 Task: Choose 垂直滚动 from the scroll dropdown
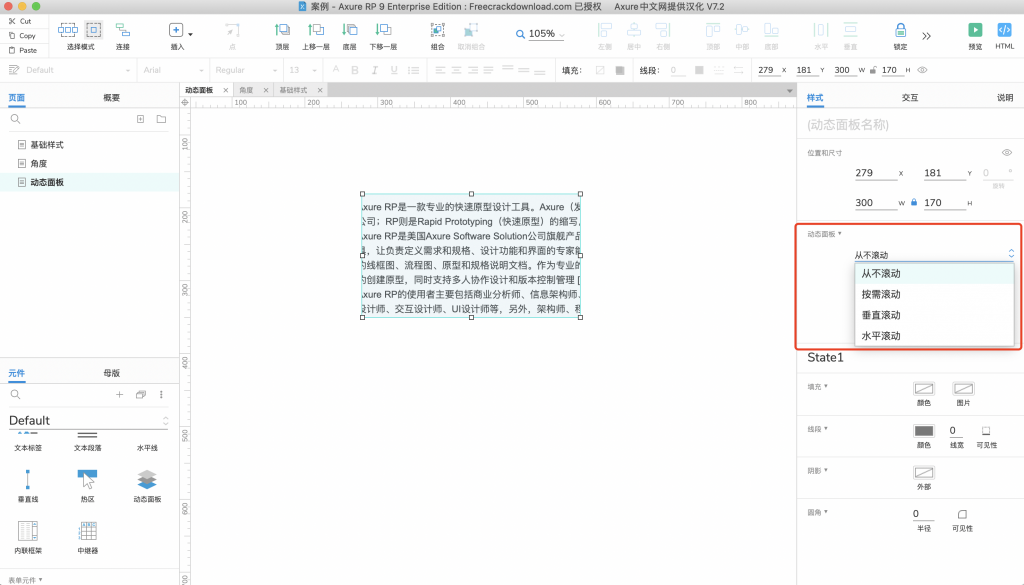881,315
